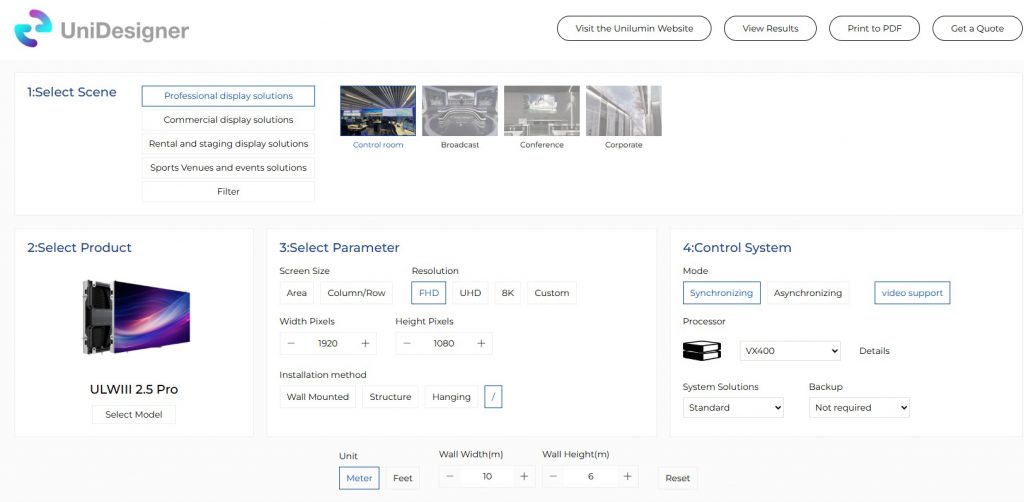Increase Width Pixels with plus button
The image size is (1024, 502).
click(365, 343)
